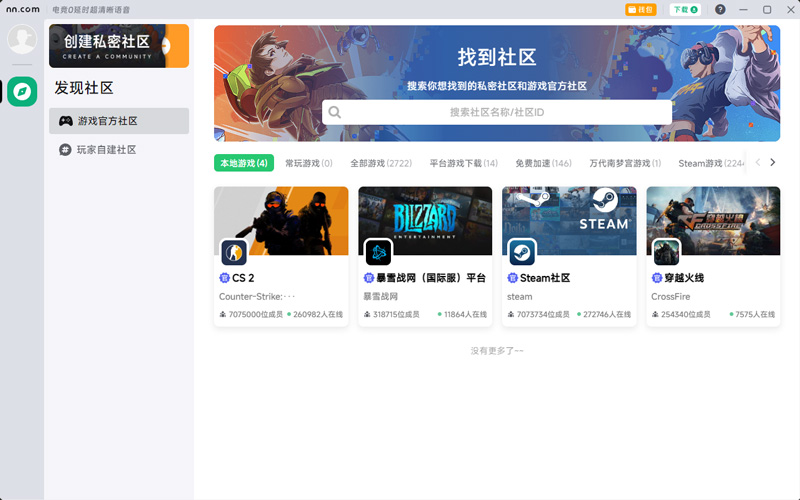The width and height of the screenshot is (800, 500).
Task: Click the orange 钱包 wallet button
Action: (640, 9)
